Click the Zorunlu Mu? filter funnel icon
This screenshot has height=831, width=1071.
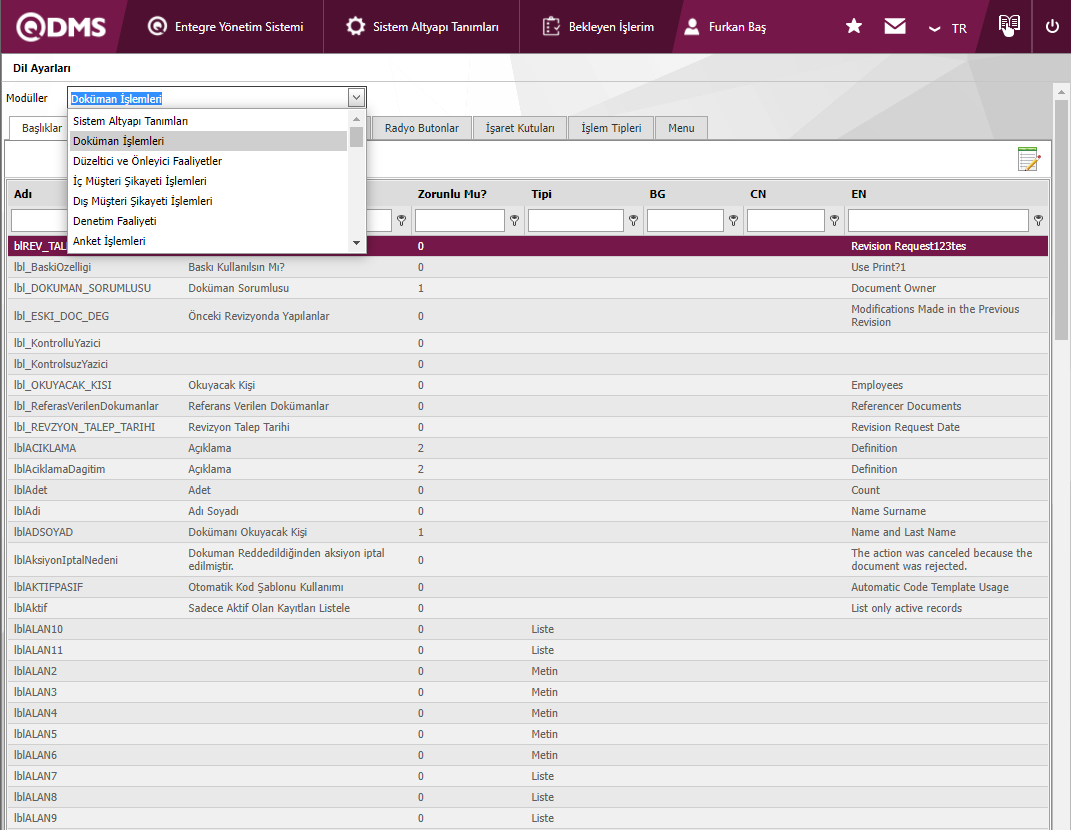tap(514, 221)
